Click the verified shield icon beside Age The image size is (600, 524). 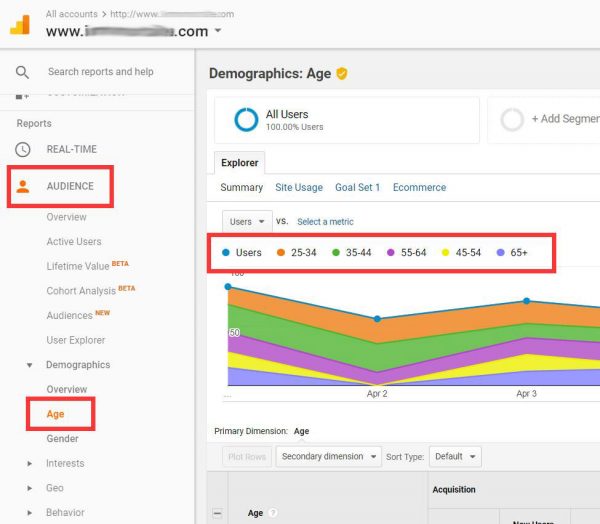click(342, 74)
